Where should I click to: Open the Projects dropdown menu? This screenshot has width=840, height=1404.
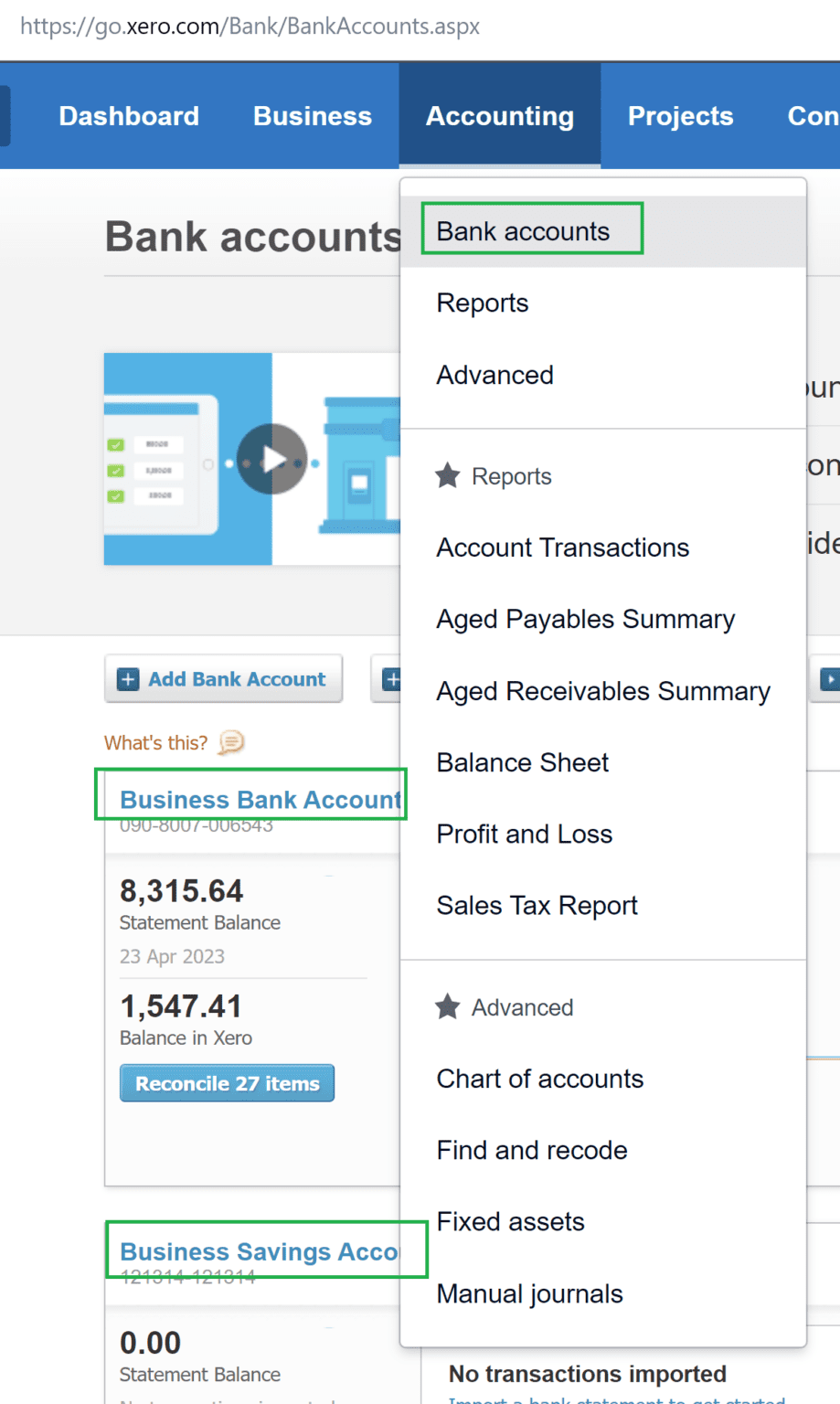680,115
